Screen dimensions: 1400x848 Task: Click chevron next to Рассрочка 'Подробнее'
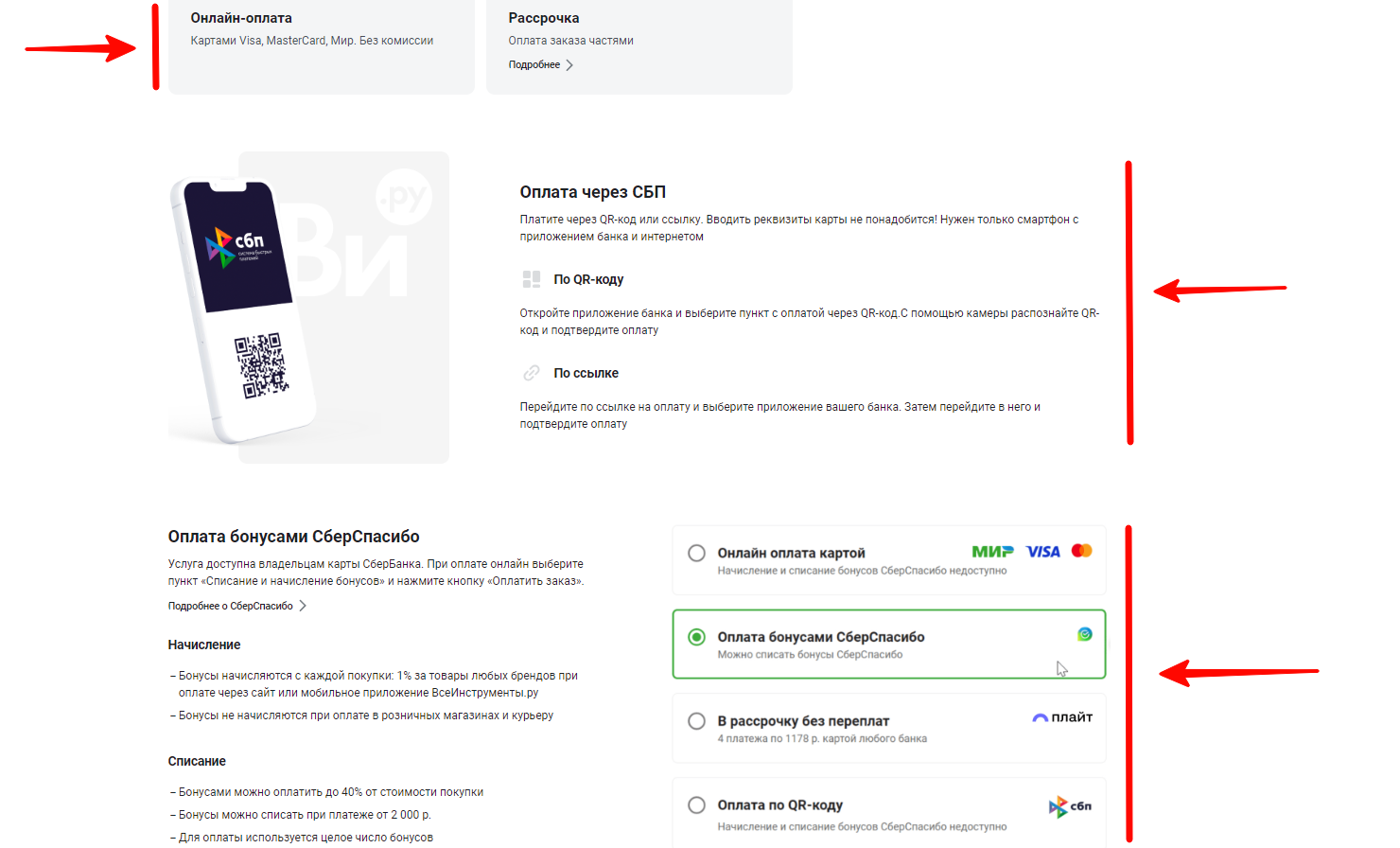tap(569, 65)
